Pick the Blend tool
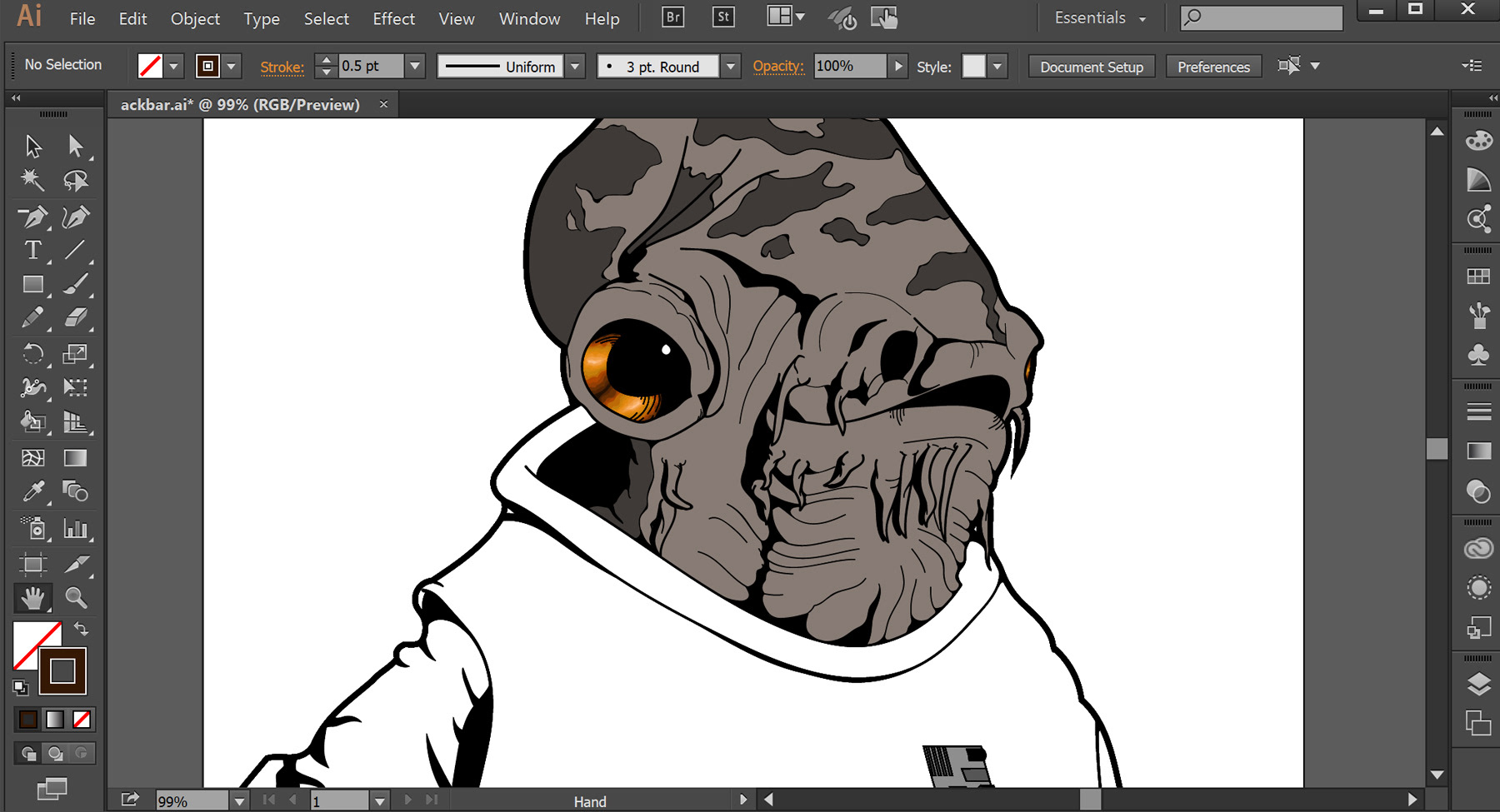Screen dimensions: 1500x812 click(x=76, y=491)
